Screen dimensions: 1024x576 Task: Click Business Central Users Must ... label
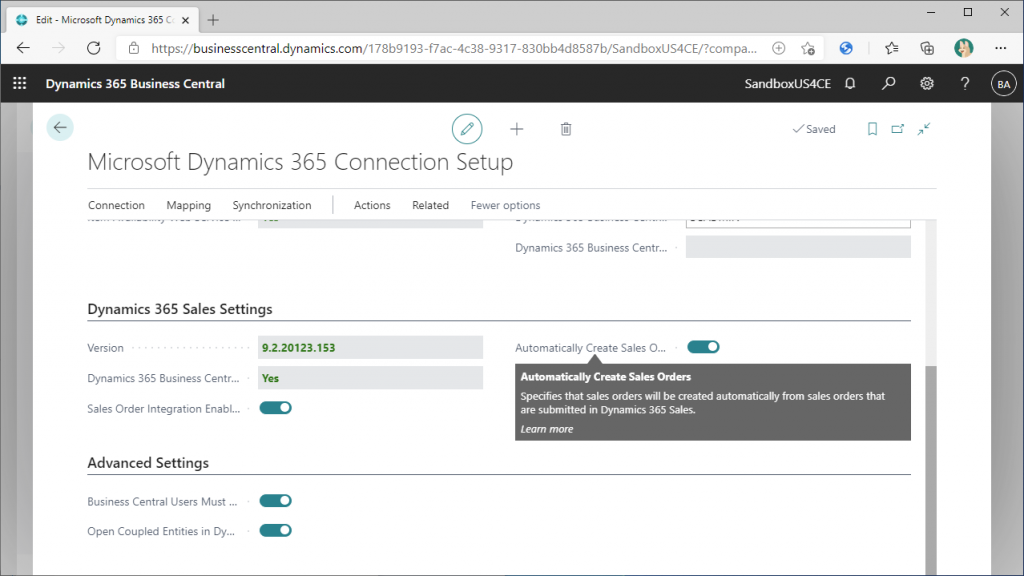162,502
